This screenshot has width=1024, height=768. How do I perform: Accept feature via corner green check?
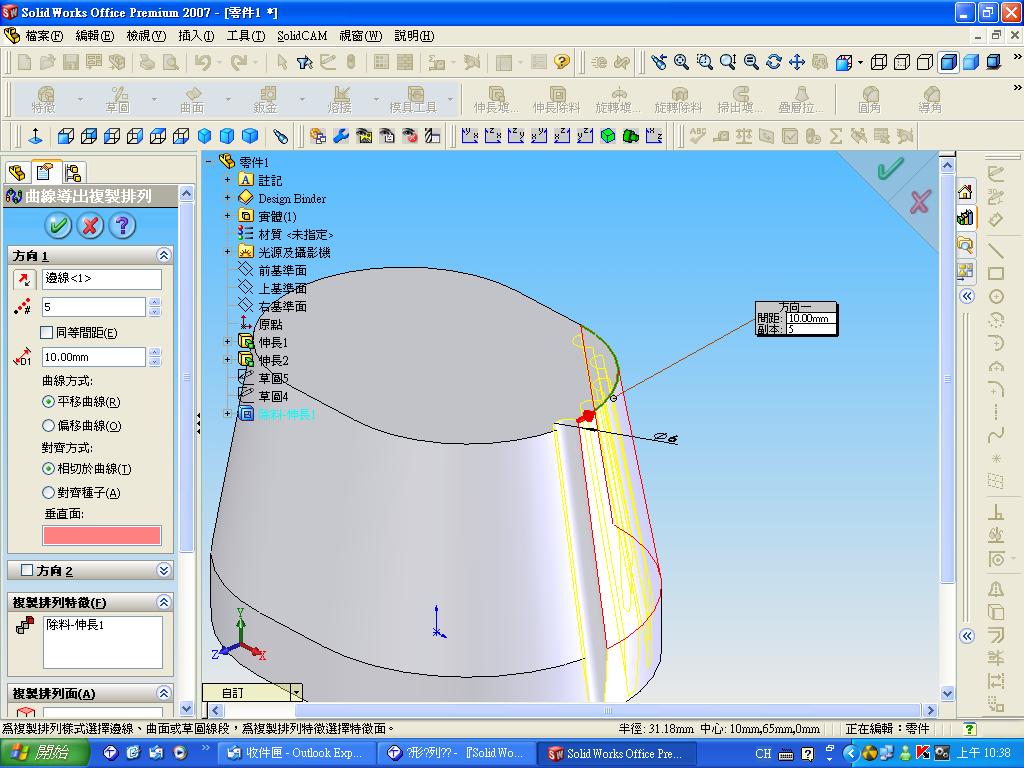click(x=889, y=168)
